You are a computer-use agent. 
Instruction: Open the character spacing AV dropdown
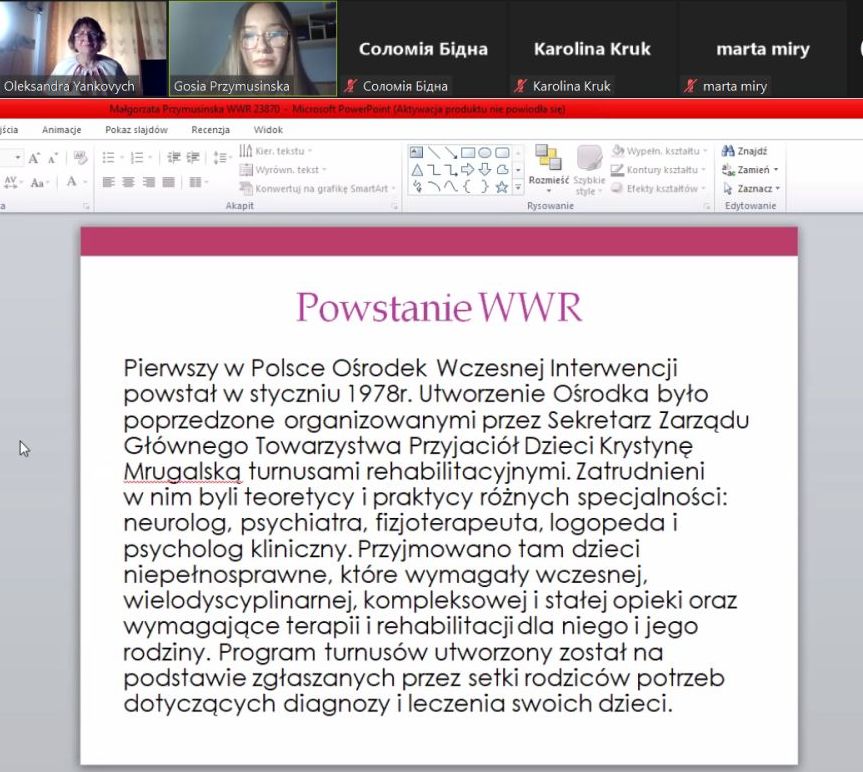pos(13,182)
